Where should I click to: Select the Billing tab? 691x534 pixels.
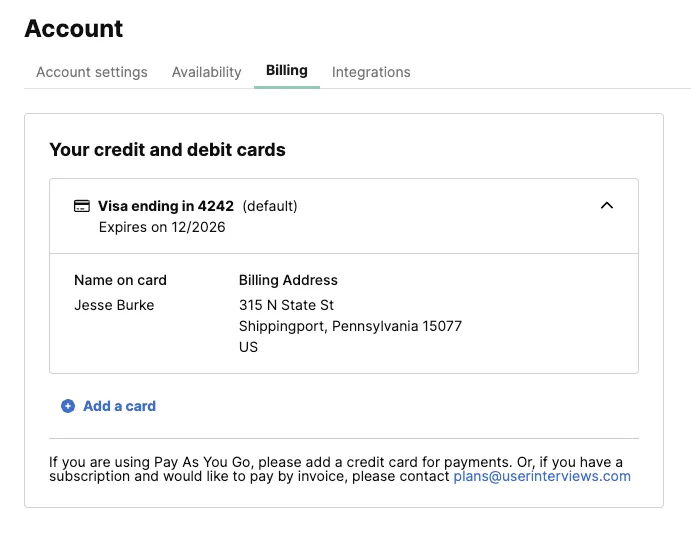coord(287,70)
